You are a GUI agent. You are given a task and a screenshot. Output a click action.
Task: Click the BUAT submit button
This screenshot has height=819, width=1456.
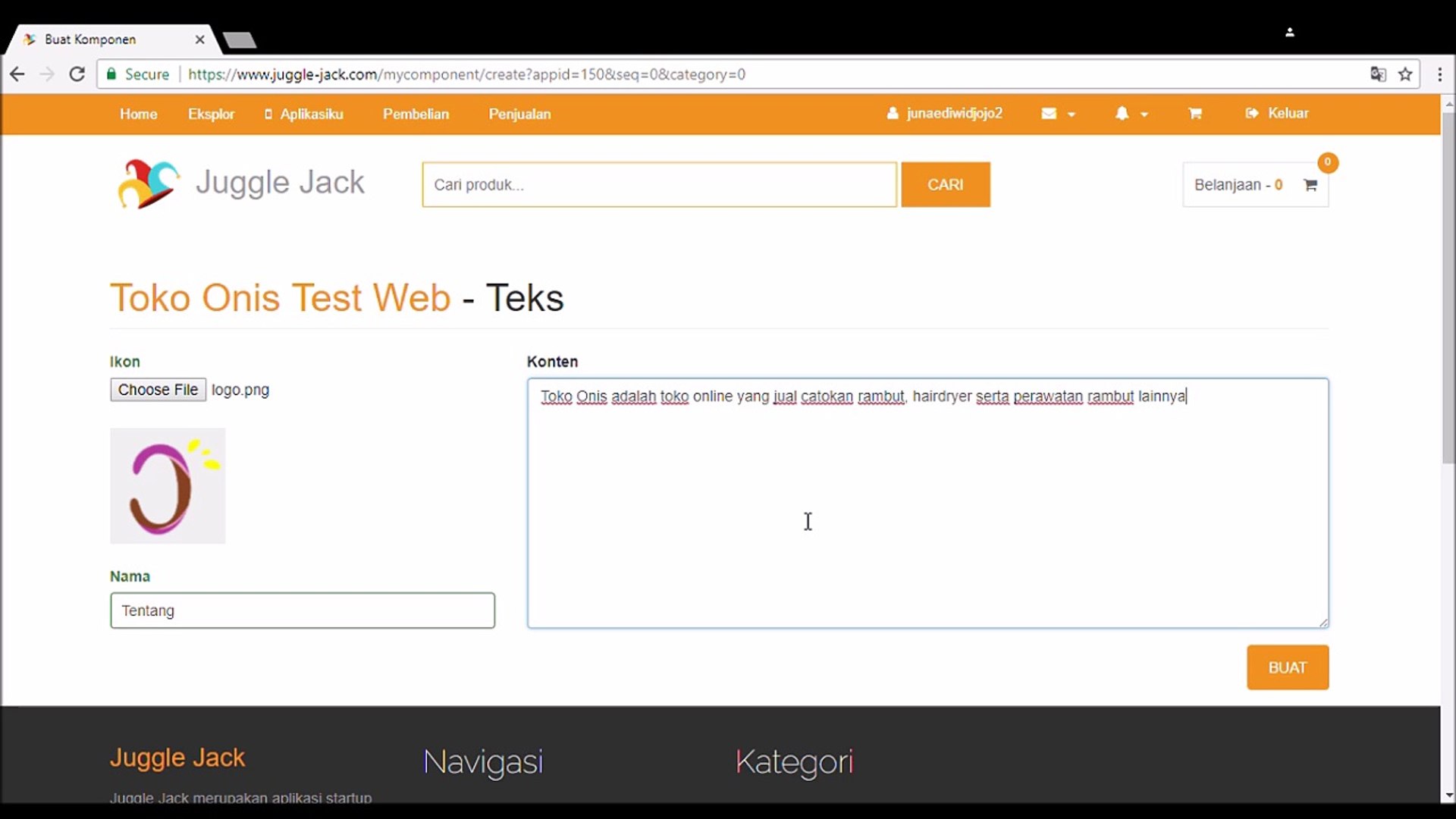coord(1288,667)
